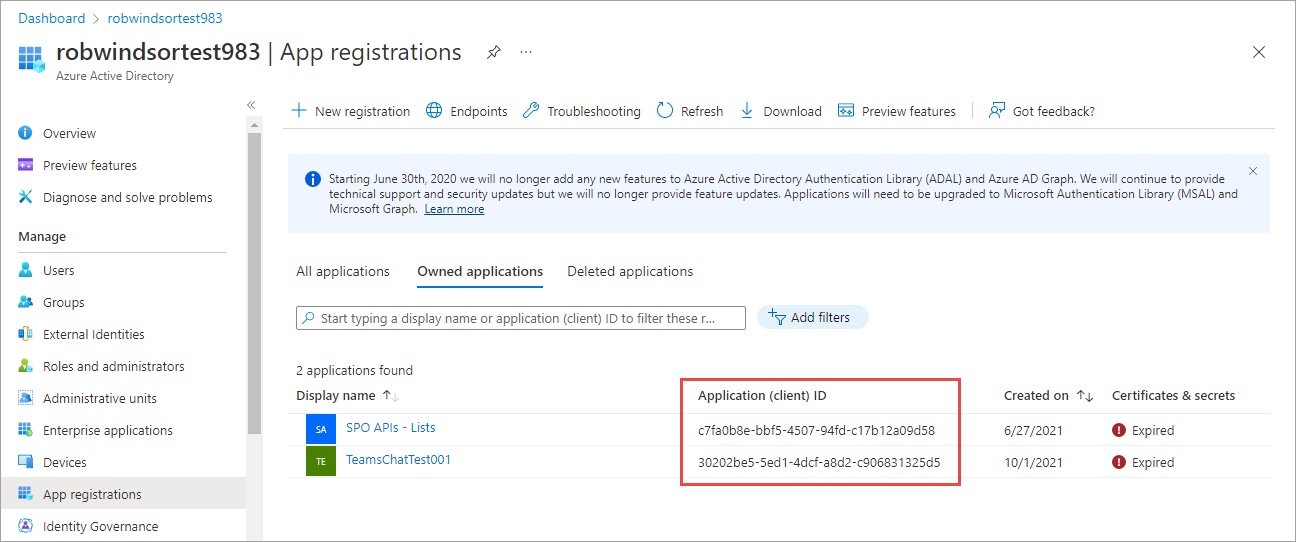
Task: Click the Application (client) ID column header
Action: (762, 395)
